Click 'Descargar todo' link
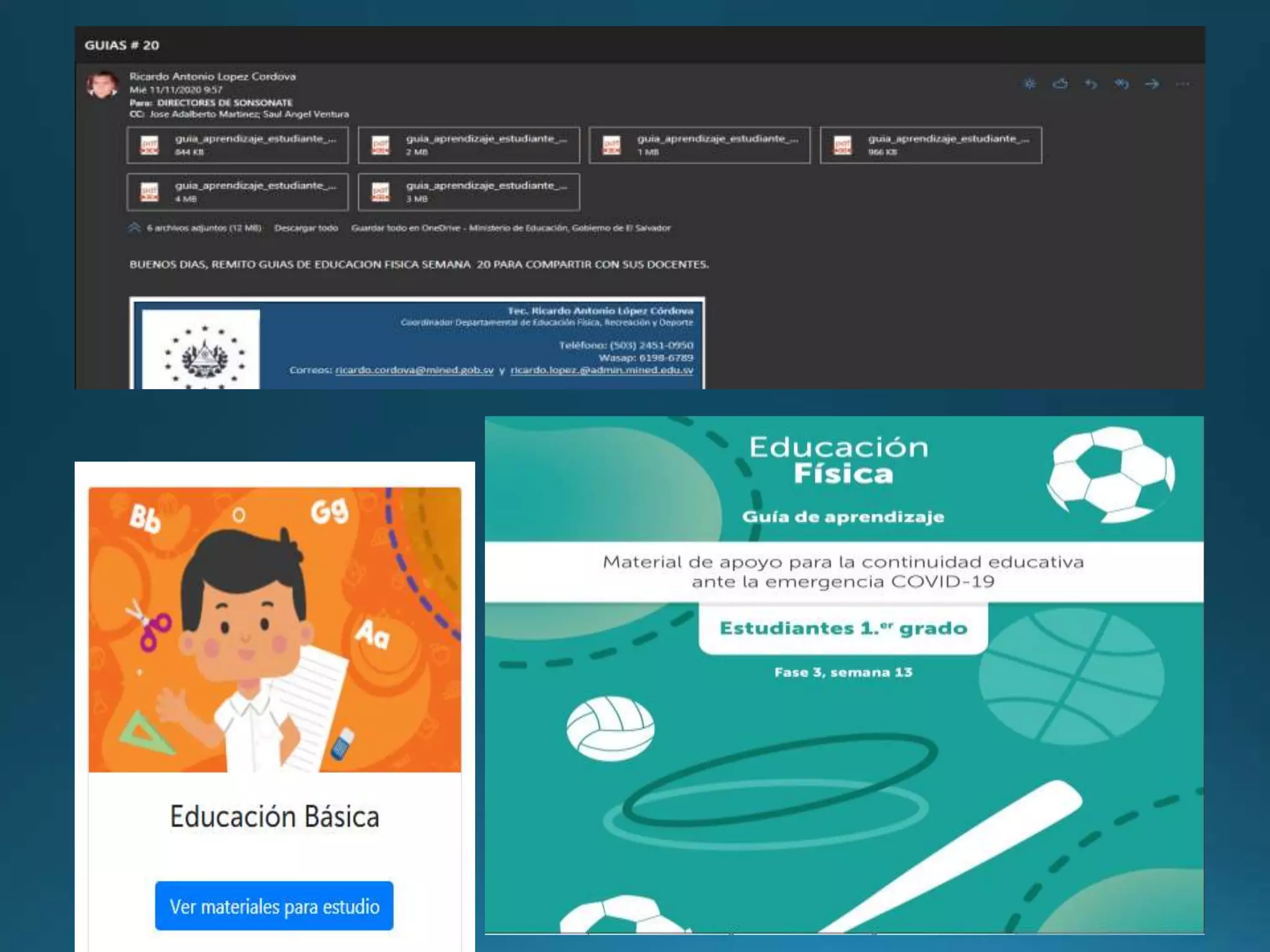Viewport: 1270px width, 952px height. coord(306,228)
